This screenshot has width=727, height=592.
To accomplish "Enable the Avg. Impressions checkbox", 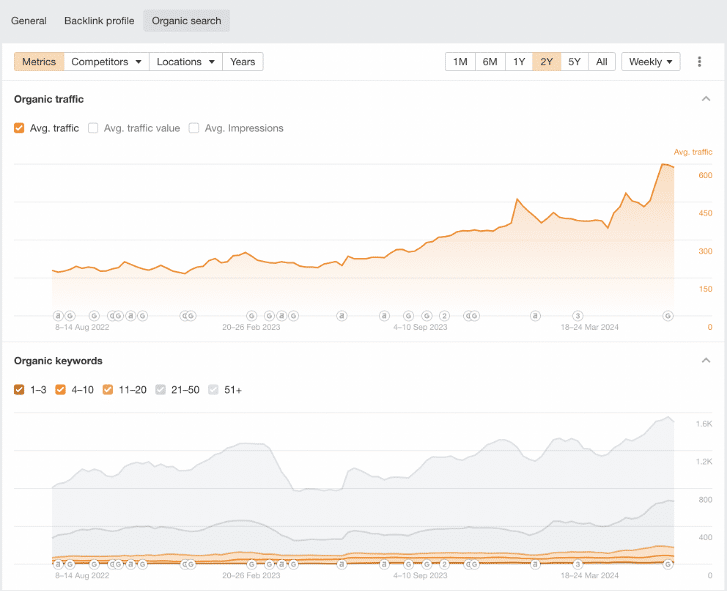I will [x=194, y=128].
